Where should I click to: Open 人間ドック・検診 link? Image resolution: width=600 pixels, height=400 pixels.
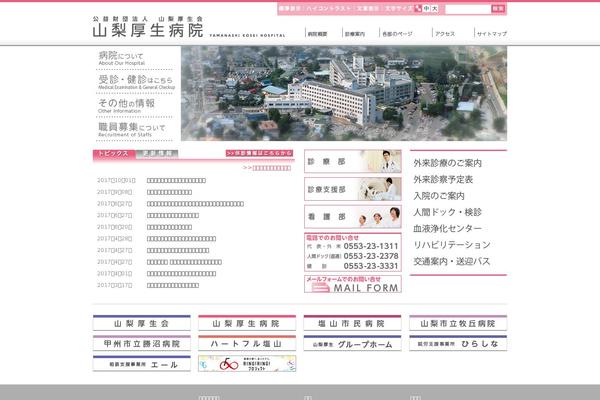click(447, 212)
